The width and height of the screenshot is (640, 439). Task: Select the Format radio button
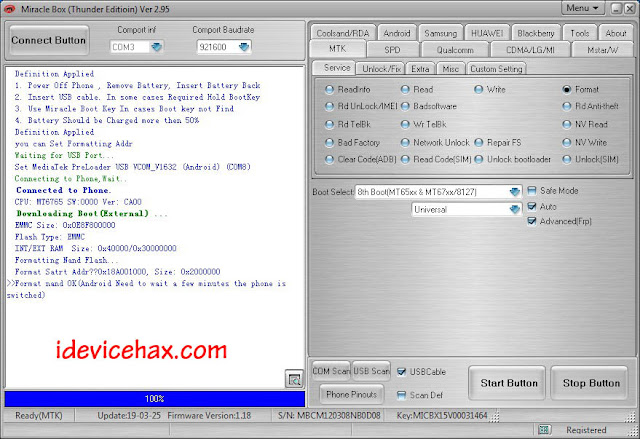click(567, 89)
